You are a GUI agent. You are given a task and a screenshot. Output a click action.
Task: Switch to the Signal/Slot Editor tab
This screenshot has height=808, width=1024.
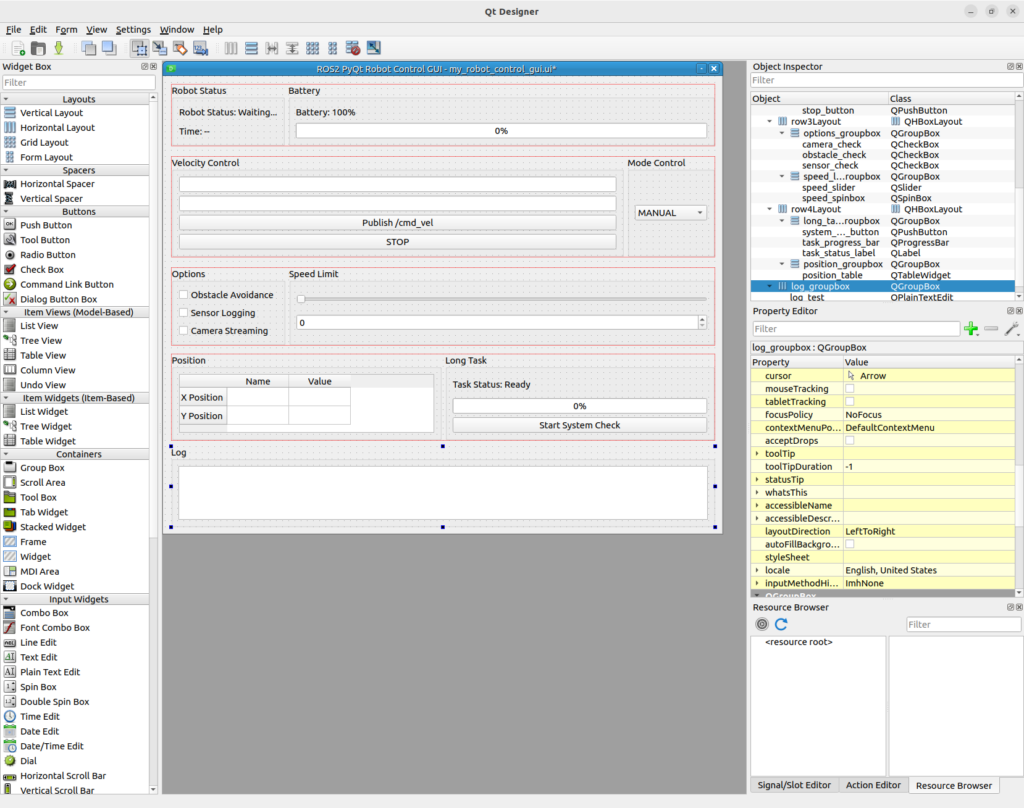[x=793, y=785]
